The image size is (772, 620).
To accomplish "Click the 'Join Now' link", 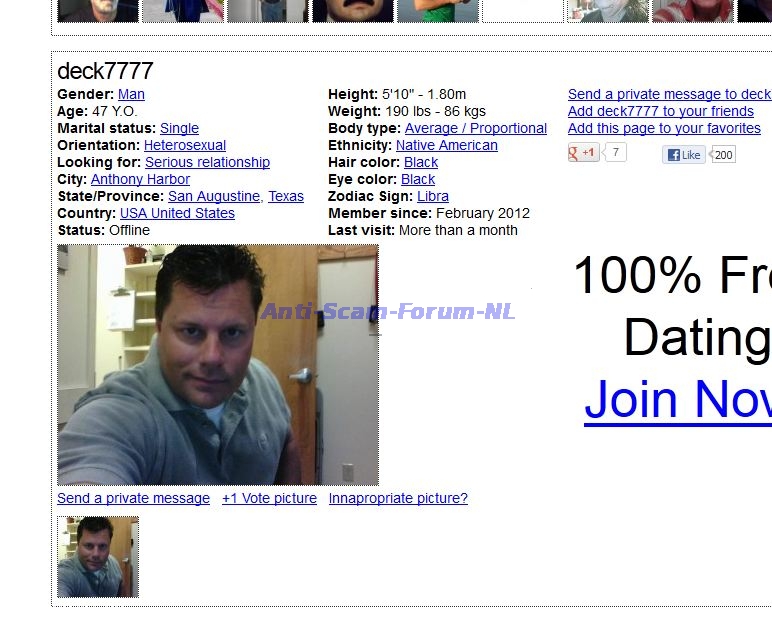I will pyautogui.click(x=678, y=399).
